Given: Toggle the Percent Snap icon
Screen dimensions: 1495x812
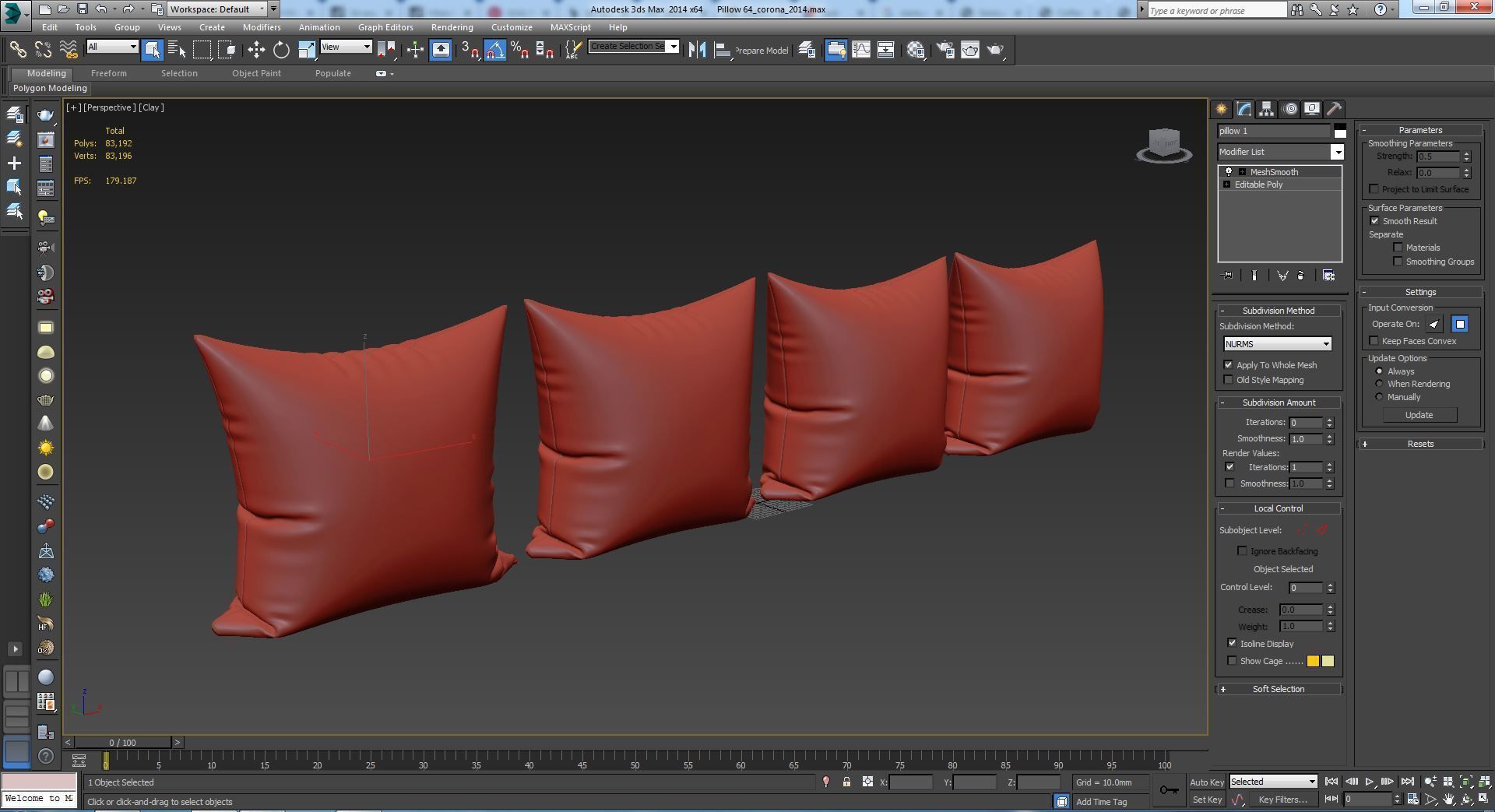Looking at the screenshot, I should pos(519,50).
